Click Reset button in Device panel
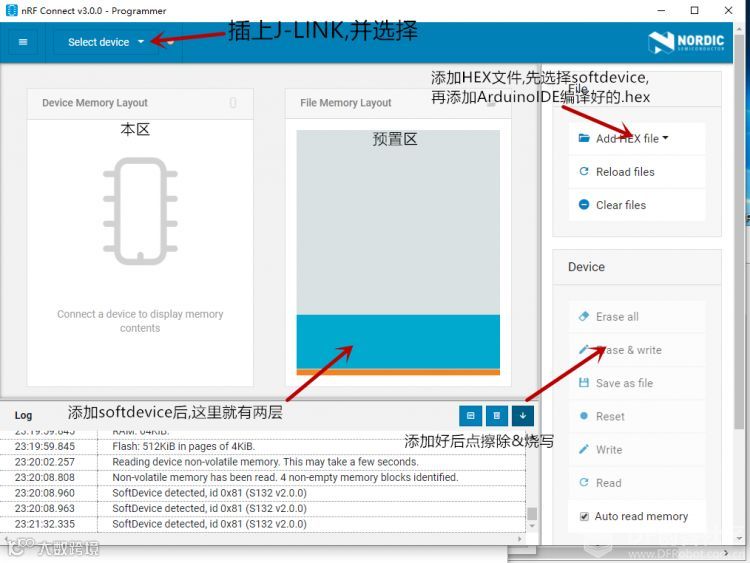 (637, 417)
